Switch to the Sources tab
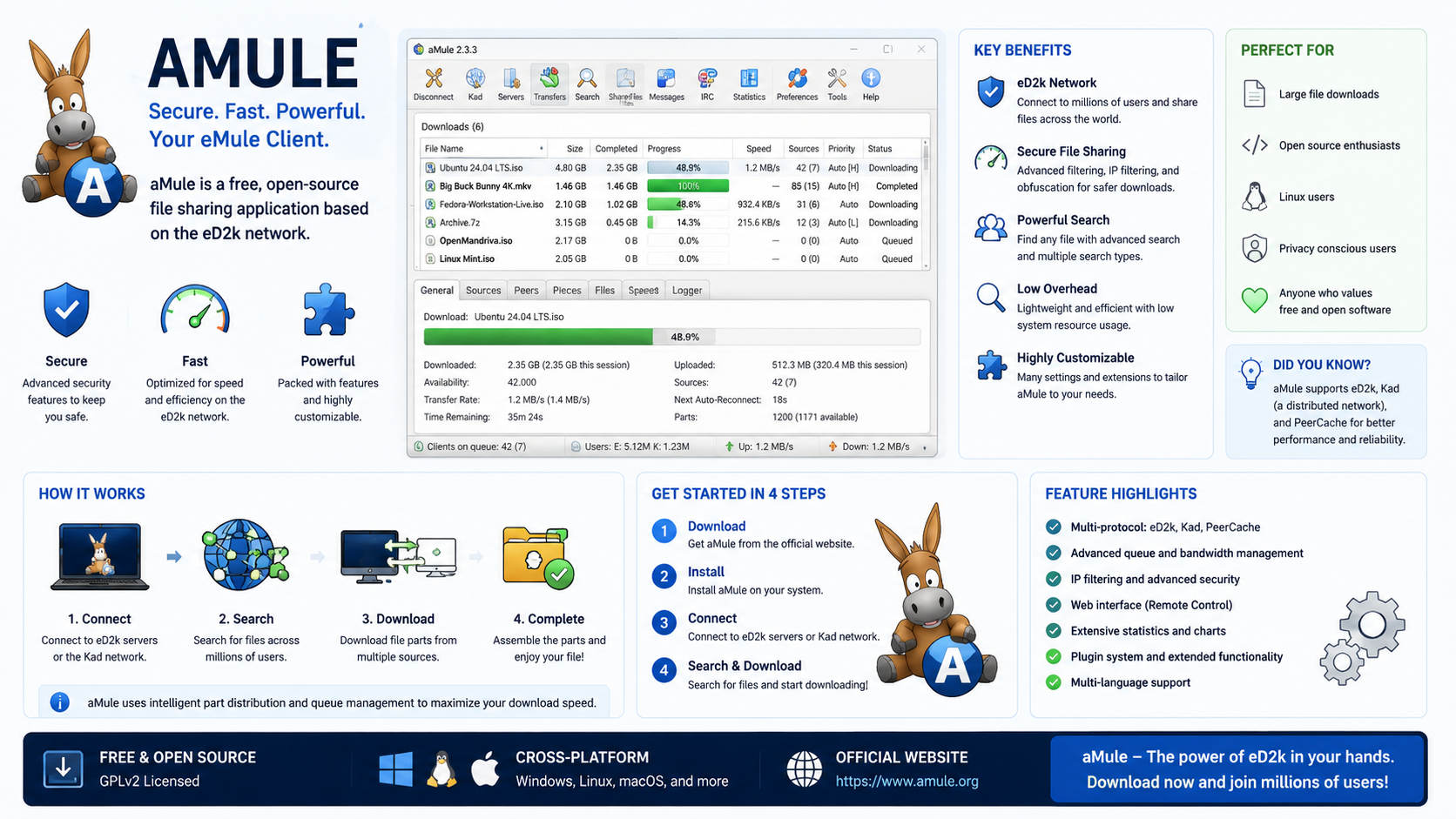This screenshot has height=819, width=1456. tap(483, 291)
